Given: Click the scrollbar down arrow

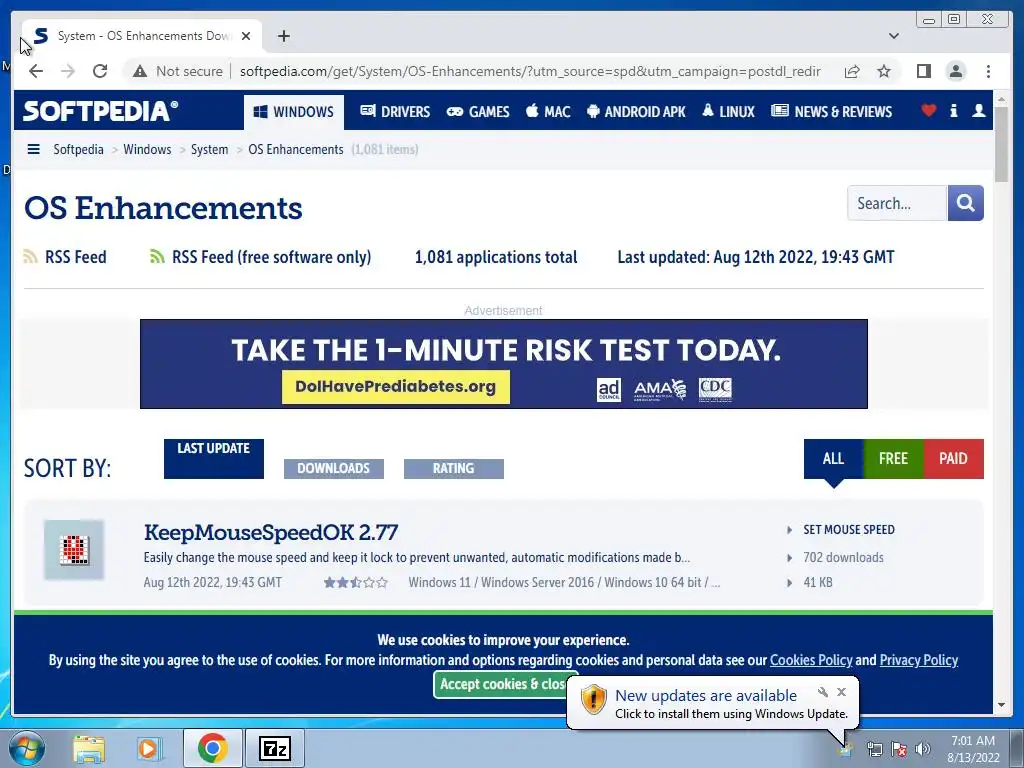Looking at the screenshot, I should tap(1002, 705).
